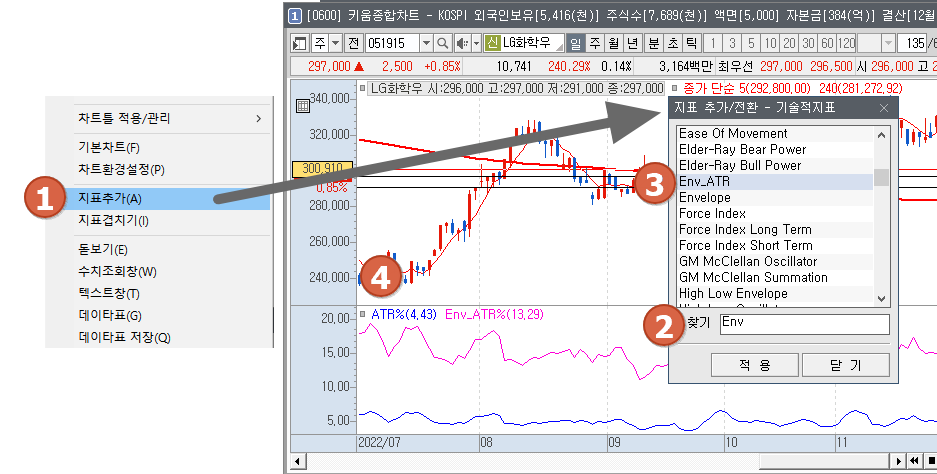Click the chart horizontal scrollbar thumb
Image resolution: width=937 pixels, height=474 pixels.
[825, 461]
